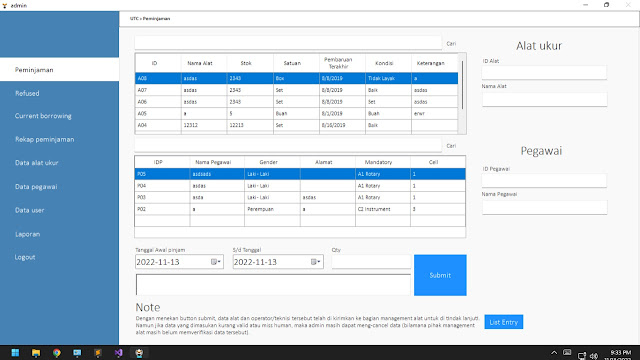Click the monitor app icon in taskbar
The image size is (640, 360).
pyautogui.click(x=77, y=353)
